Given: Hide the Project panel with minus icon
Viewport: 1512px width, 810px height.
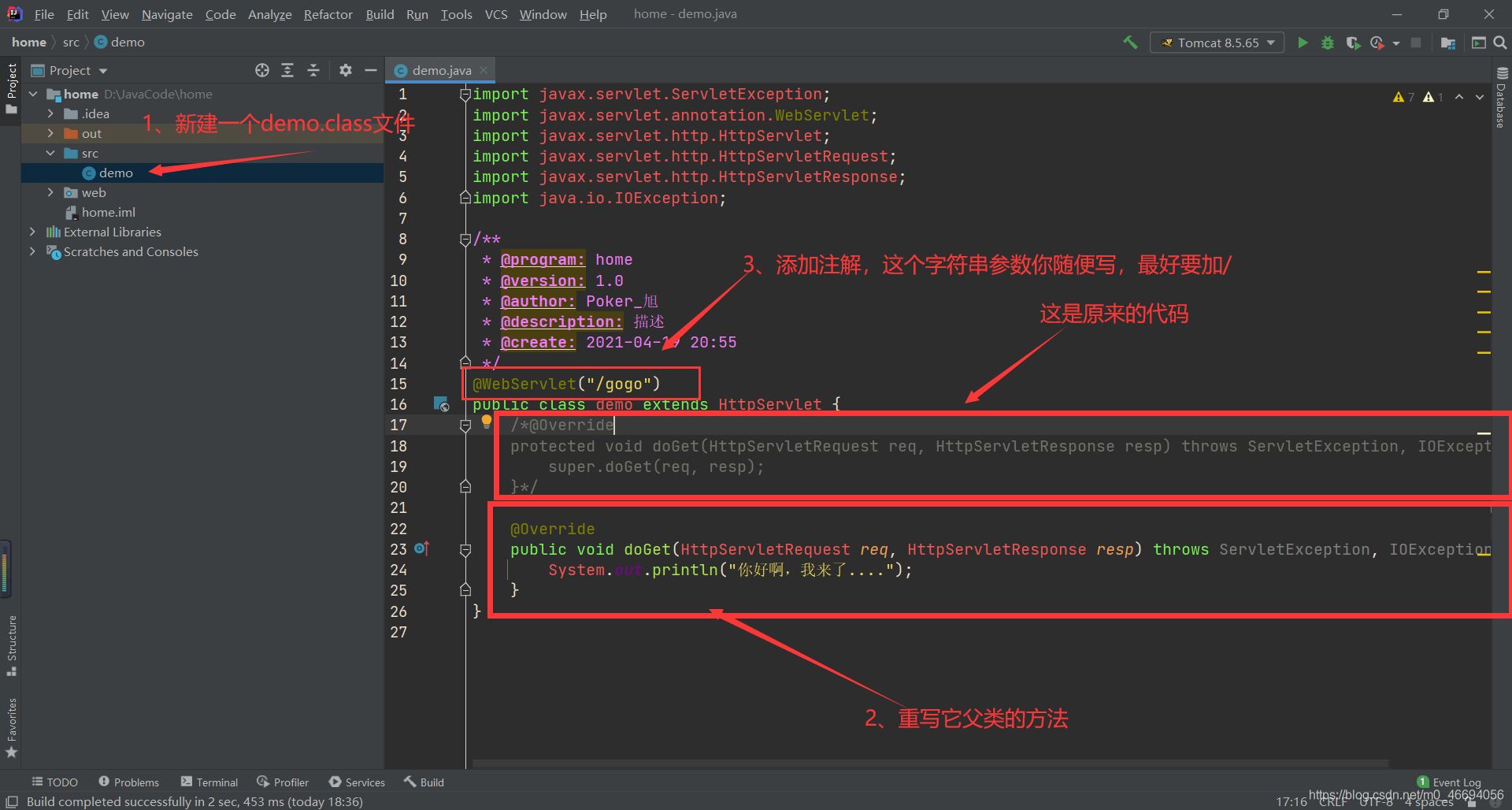Looking at the screenshot, I should click(x=371, y=70).
